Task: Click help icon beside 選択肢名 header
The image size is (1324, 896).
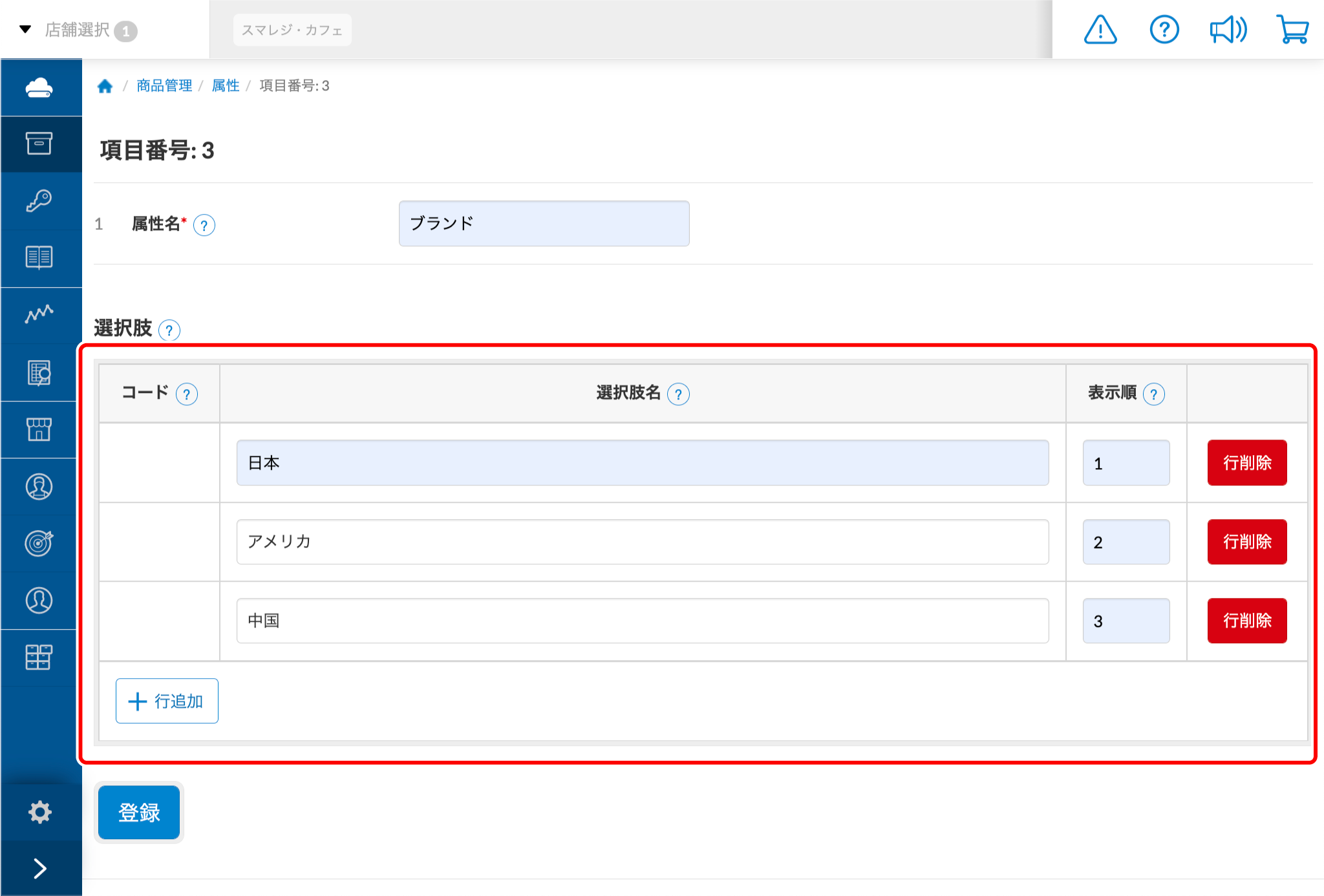Action: [x=678, y=394]
